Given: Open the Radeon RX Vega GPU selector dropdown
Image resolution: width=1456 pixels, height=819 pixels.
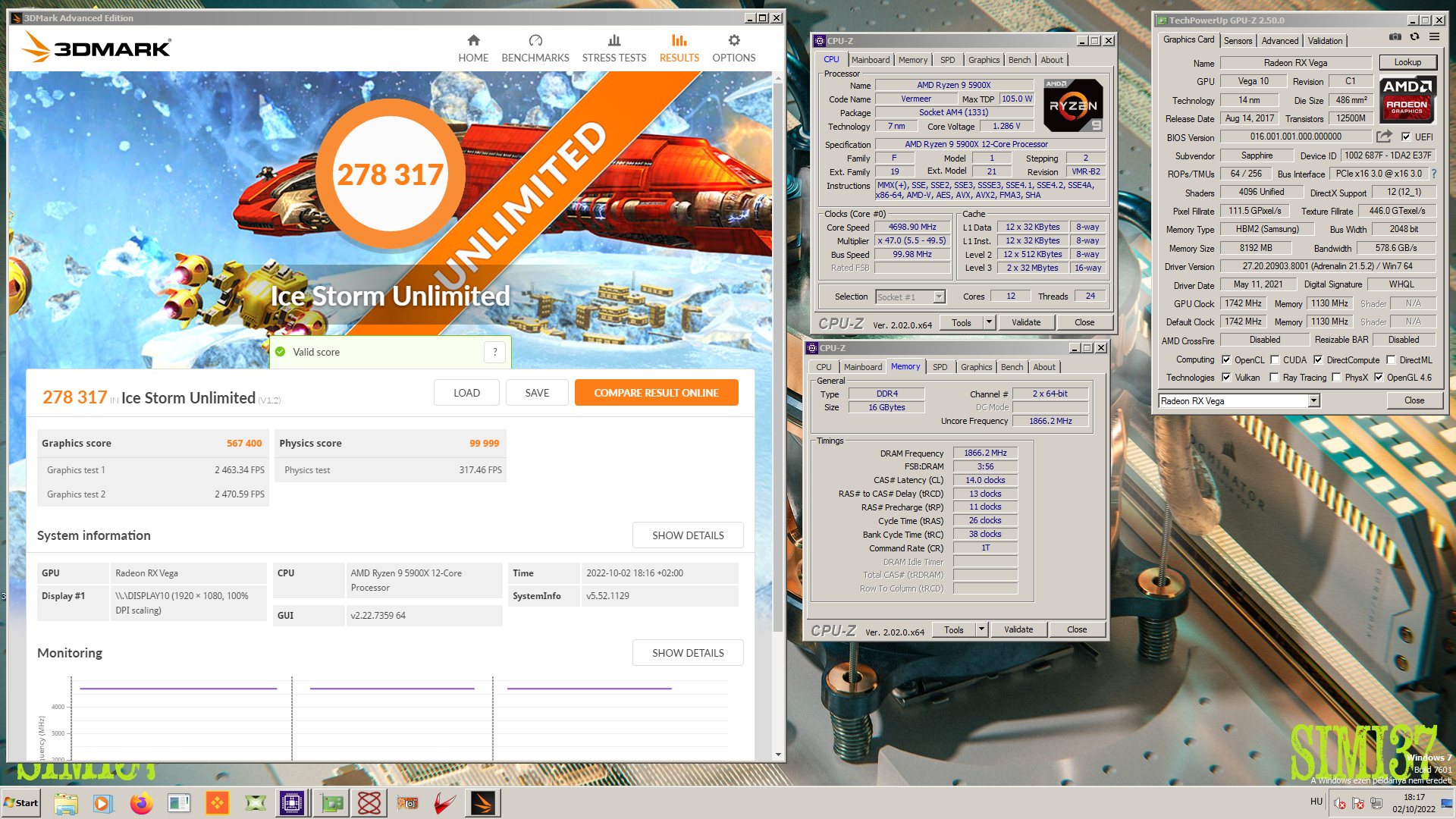Looking at the screenshot, I should tap(1313, 401).
